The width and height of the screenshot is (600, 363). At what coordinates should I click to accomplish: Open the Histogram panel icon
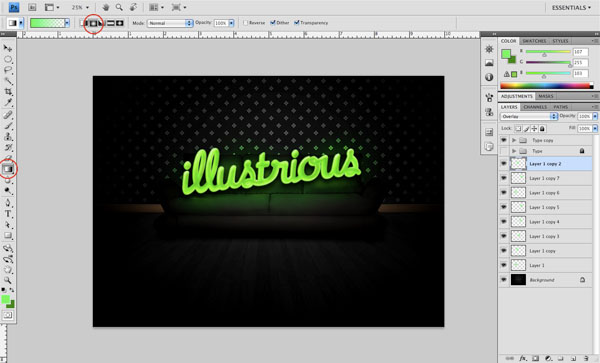tap(489, 63)
